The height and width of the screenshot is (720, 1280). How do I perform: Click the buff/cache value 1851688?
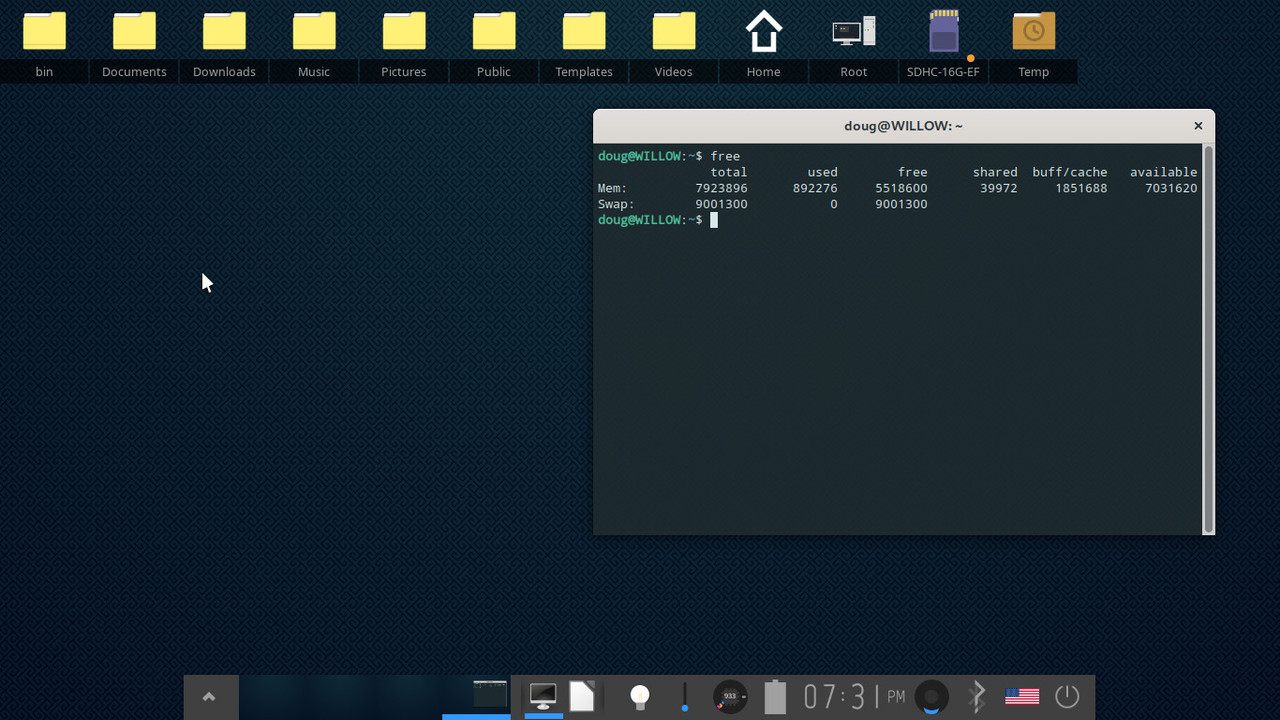click(1081, 188)
